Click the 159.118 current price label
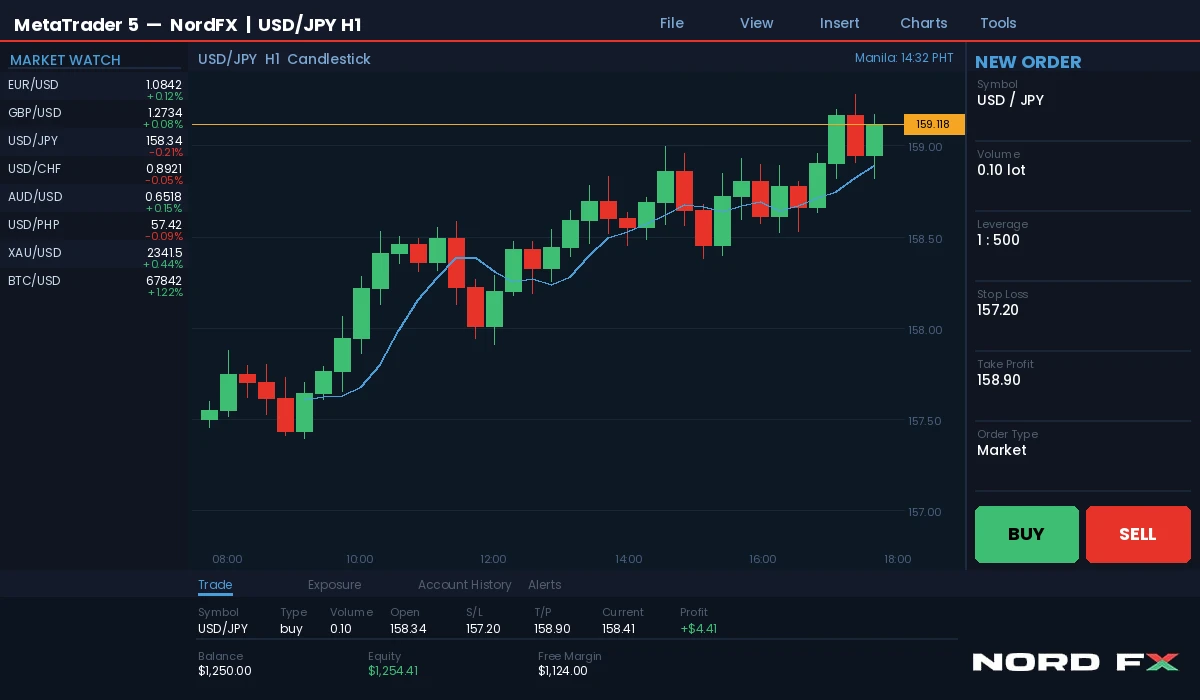1200x700 pixels. pos(934,124)
